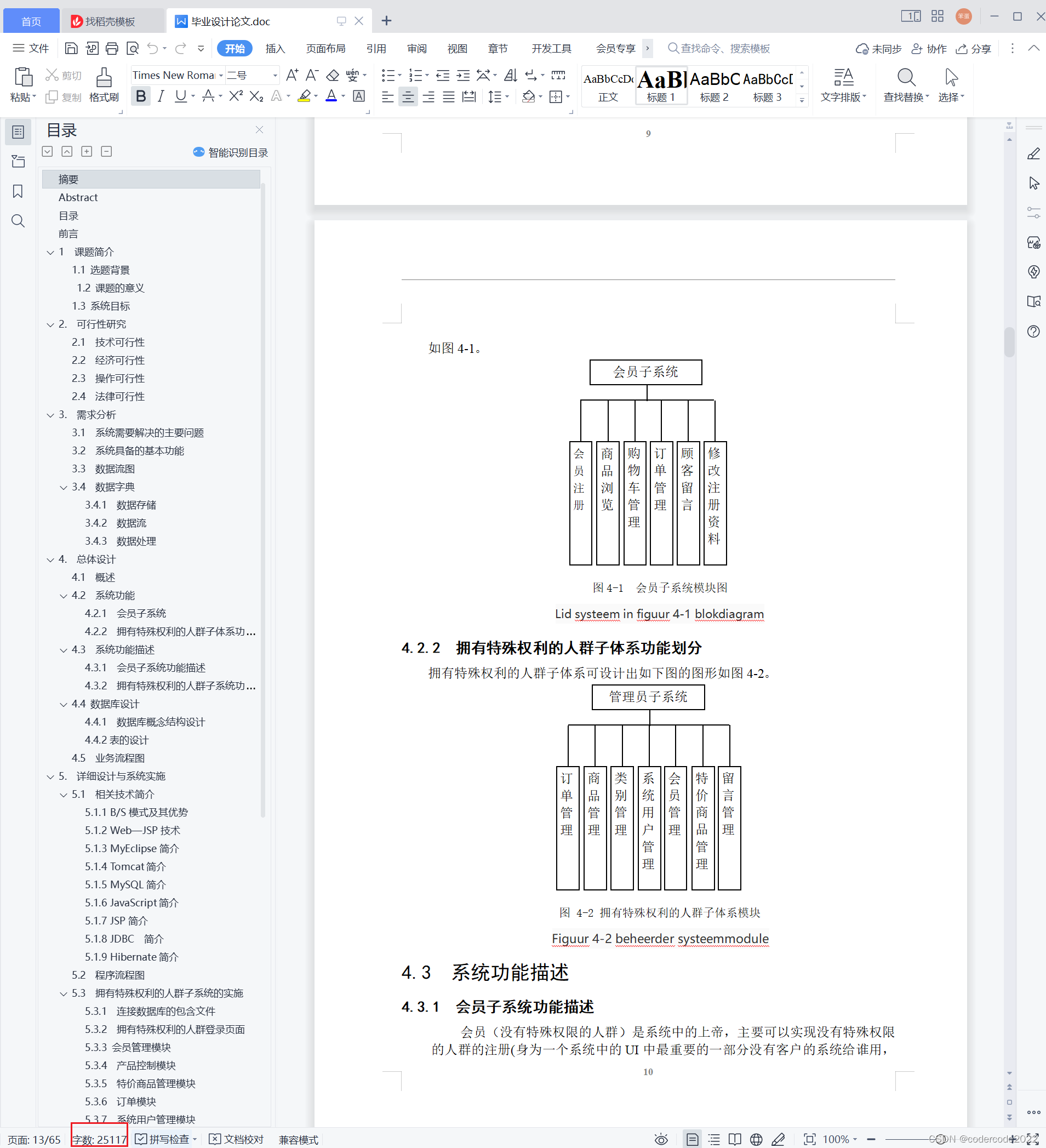1046x1148 pixels.
Task: Expand the styles gallery list
Action: coord(802,100)
